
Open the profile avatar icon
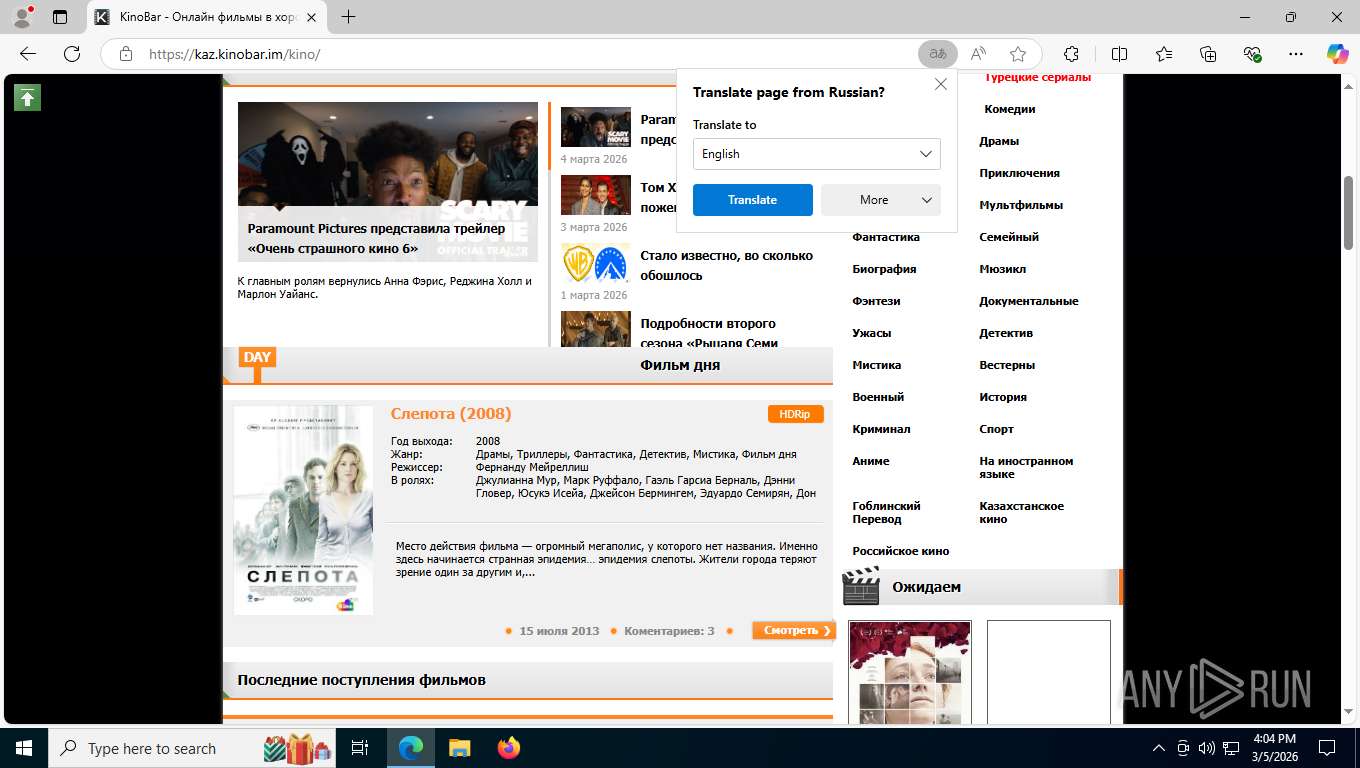point(22,17)
